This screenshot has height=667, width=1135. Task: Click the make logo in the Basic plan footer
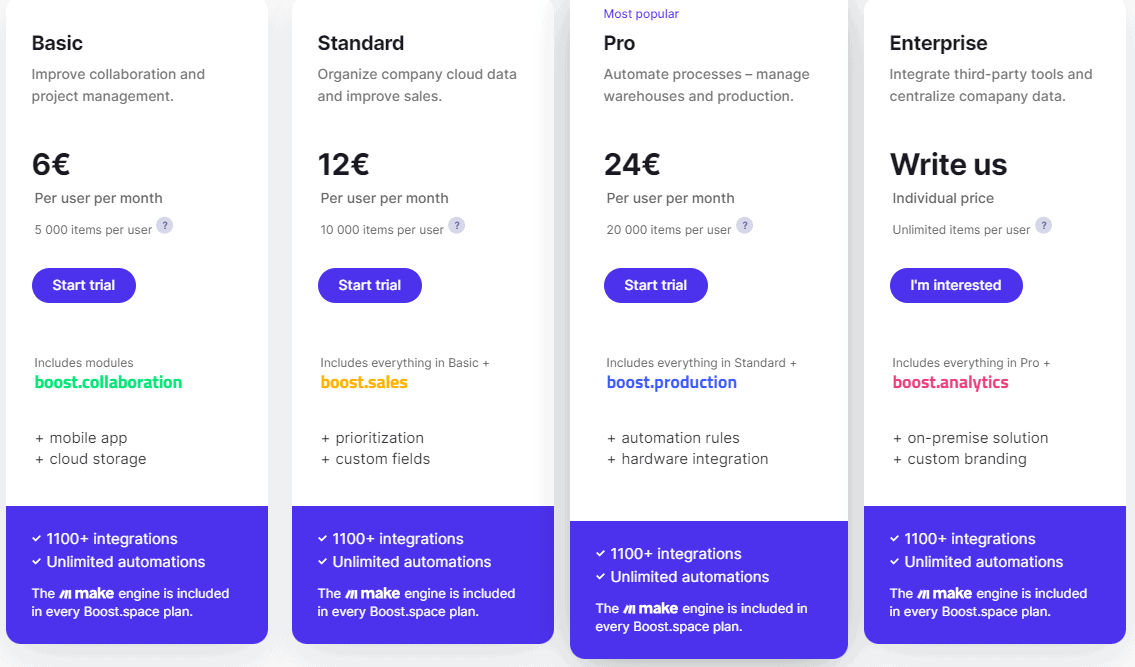click(86, 593)
